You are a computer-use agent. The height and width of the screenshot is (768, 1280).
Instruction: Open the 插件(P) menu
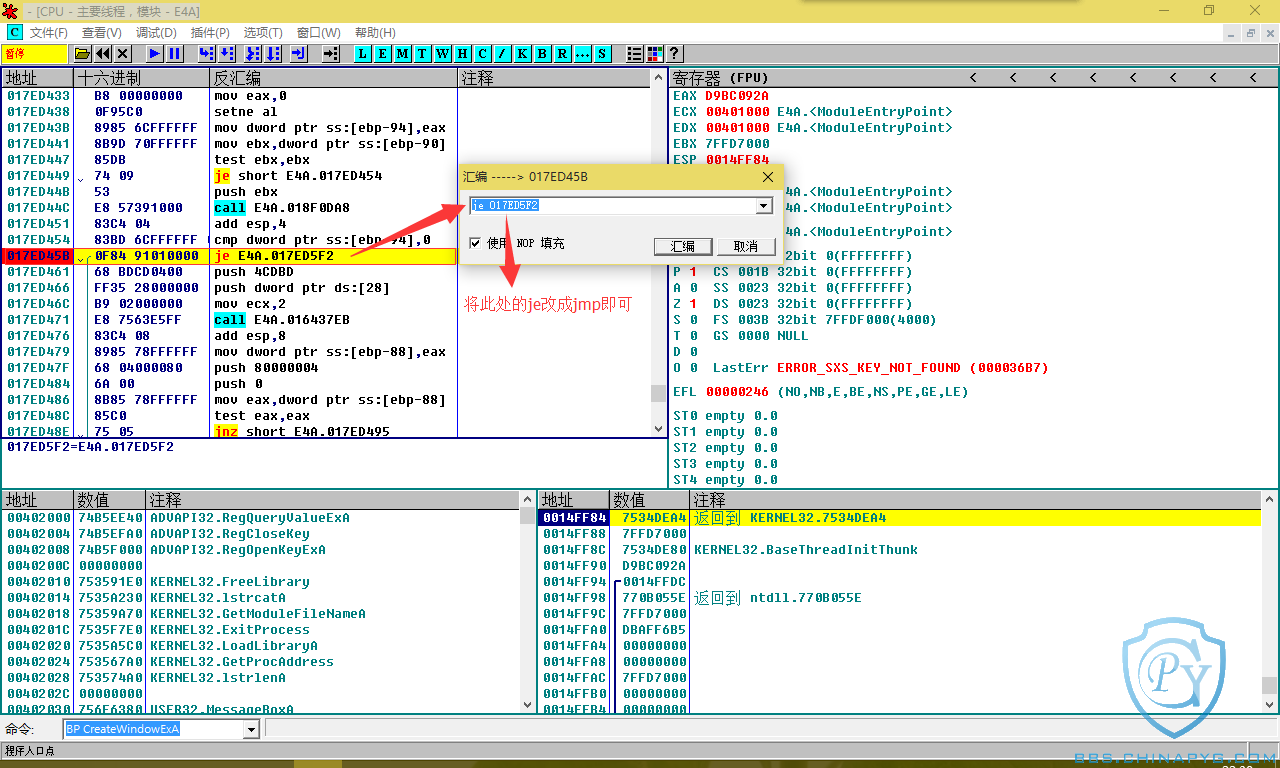[x=210, y=33]
